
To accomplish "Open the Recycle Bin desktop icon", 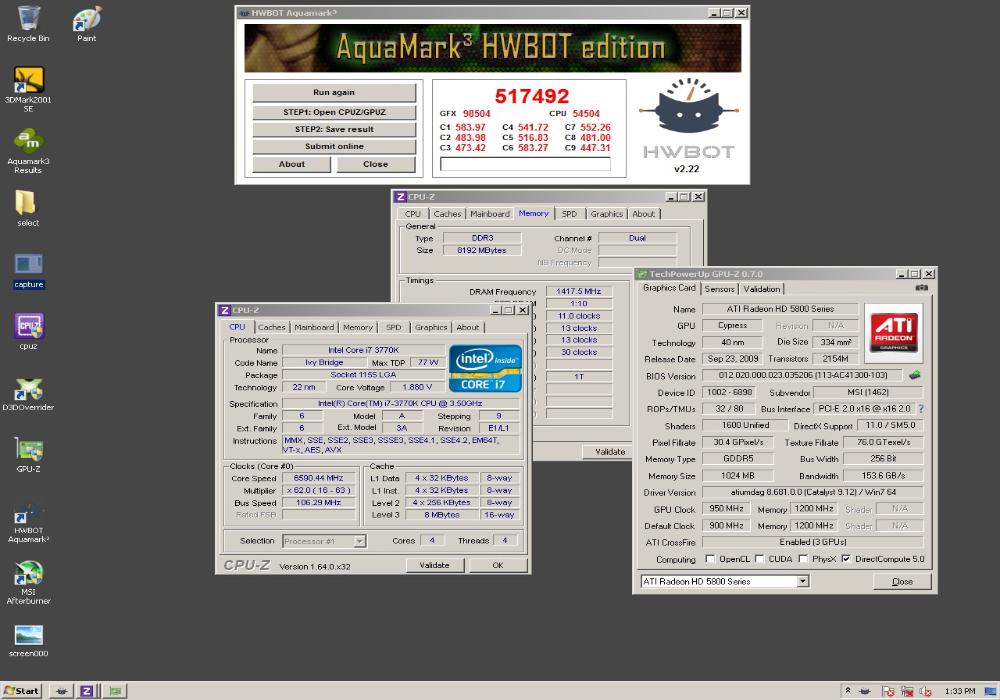I will coord(28,24).
